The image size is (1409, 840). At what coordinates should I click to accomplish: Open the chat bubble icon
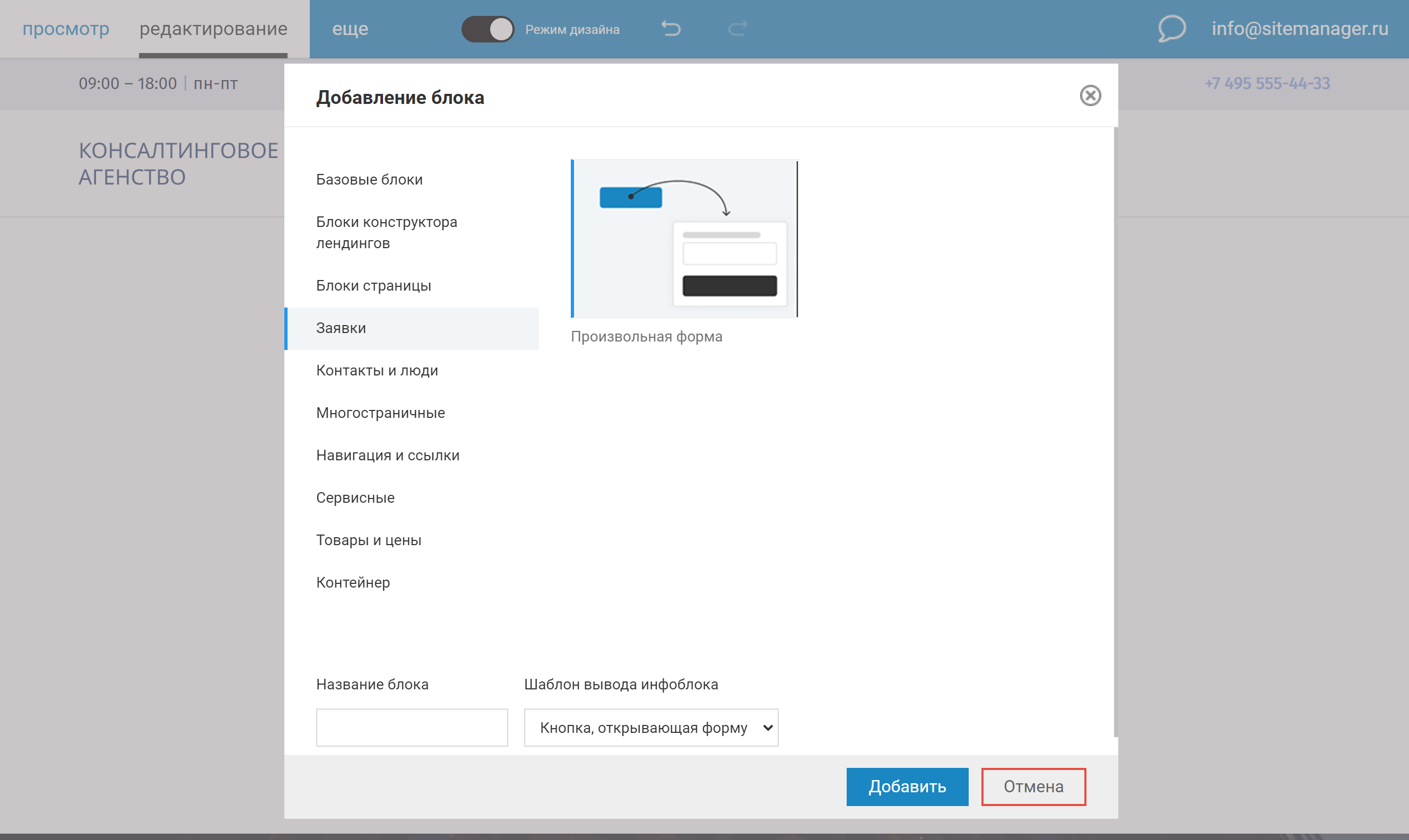click(x=1171, y=28)
